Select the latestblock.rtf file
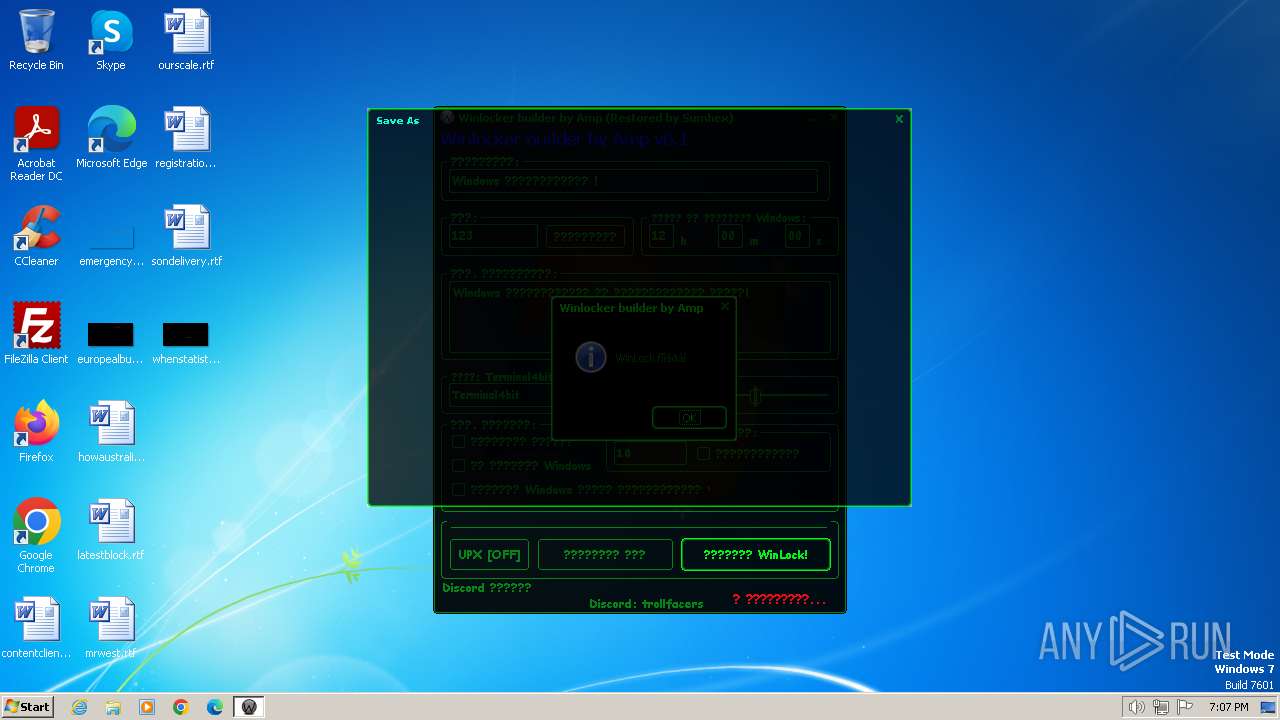Screen dimensions: 1280x720 111,531
